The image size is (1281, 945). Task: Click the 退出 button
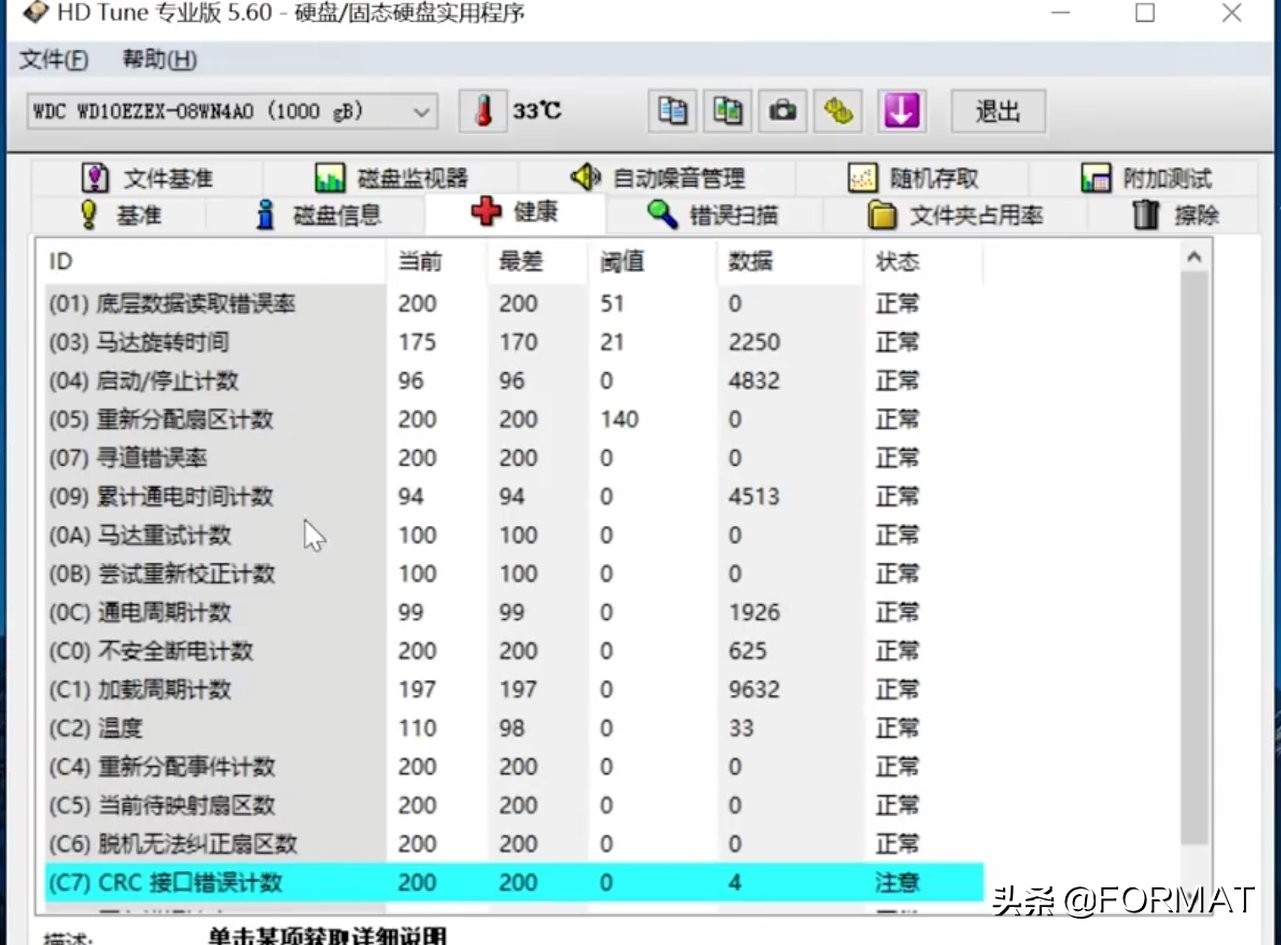[995, 112]
